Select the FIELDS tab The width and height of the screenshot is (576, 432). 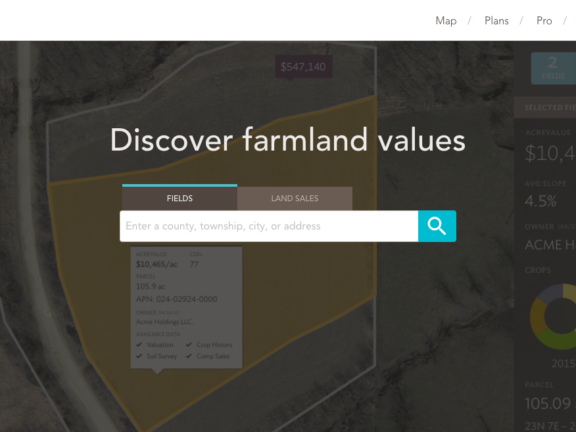[180, 198]
